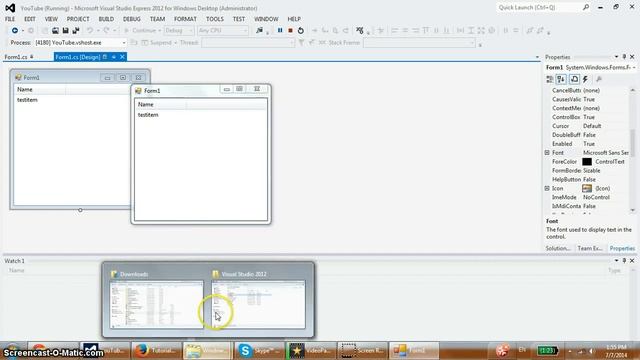Screen dimensions: 640x360
Task: Expand the Font property node
Action: point(547,153)
